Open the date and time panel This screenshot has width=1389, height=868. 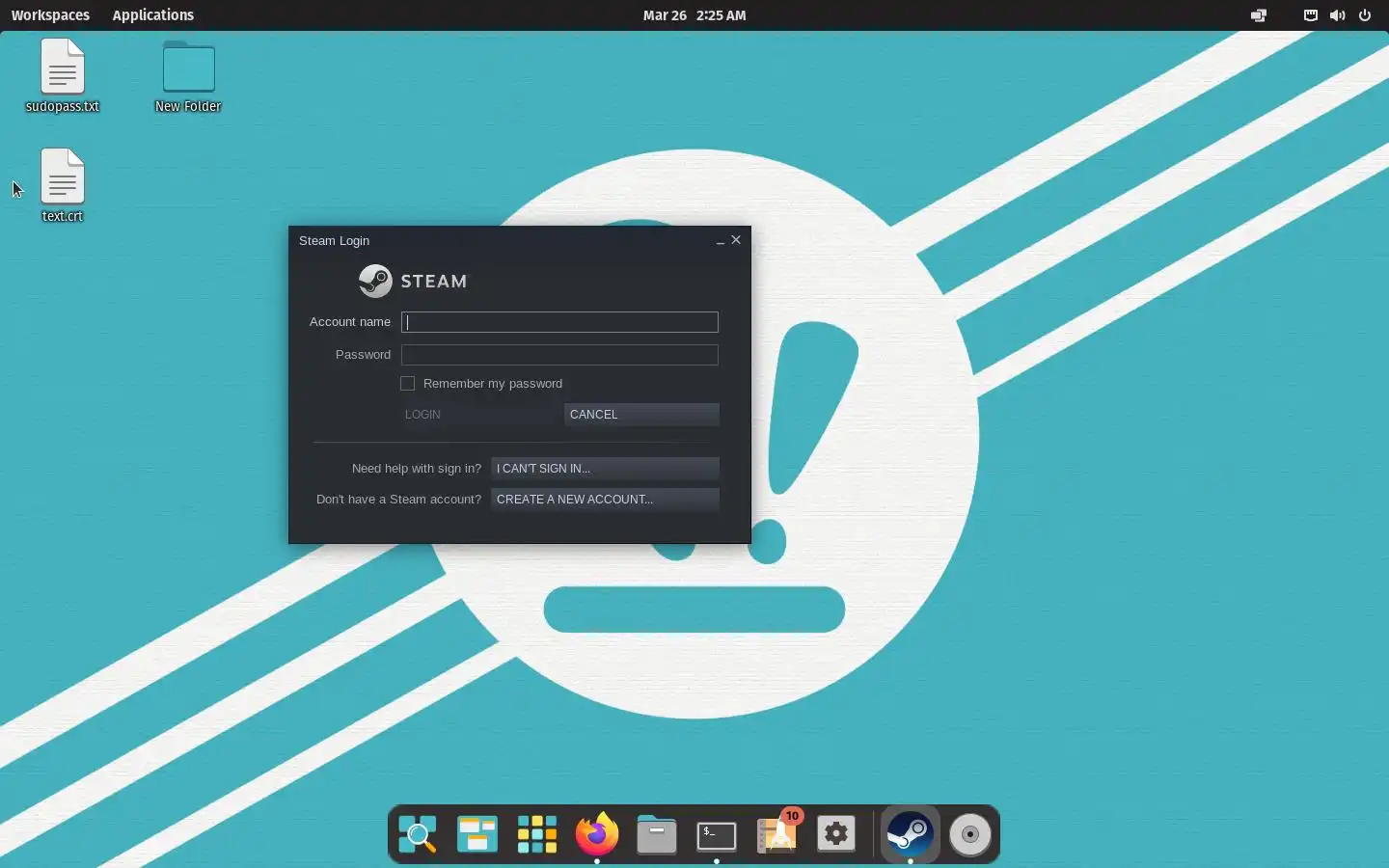694,15
